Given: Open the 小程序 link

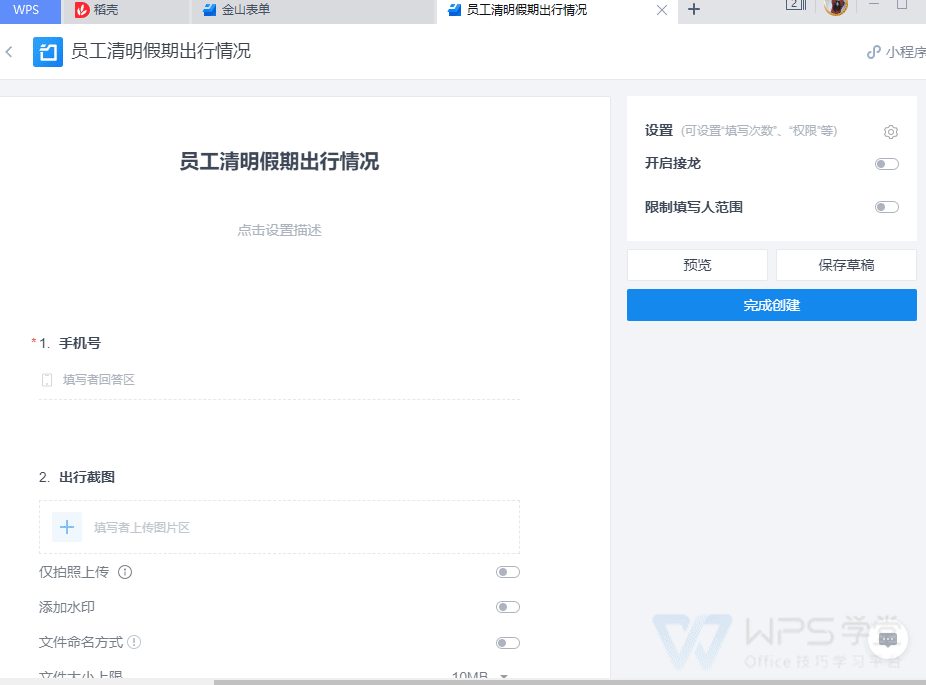Looking at the screenshot, I should pyautogui.click(x=896, y=52).
